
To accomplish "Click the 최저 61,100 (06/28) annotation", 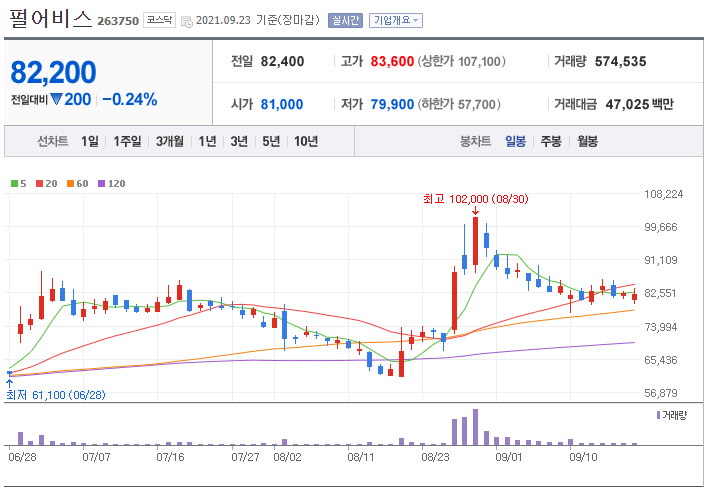I will [56, 395].
